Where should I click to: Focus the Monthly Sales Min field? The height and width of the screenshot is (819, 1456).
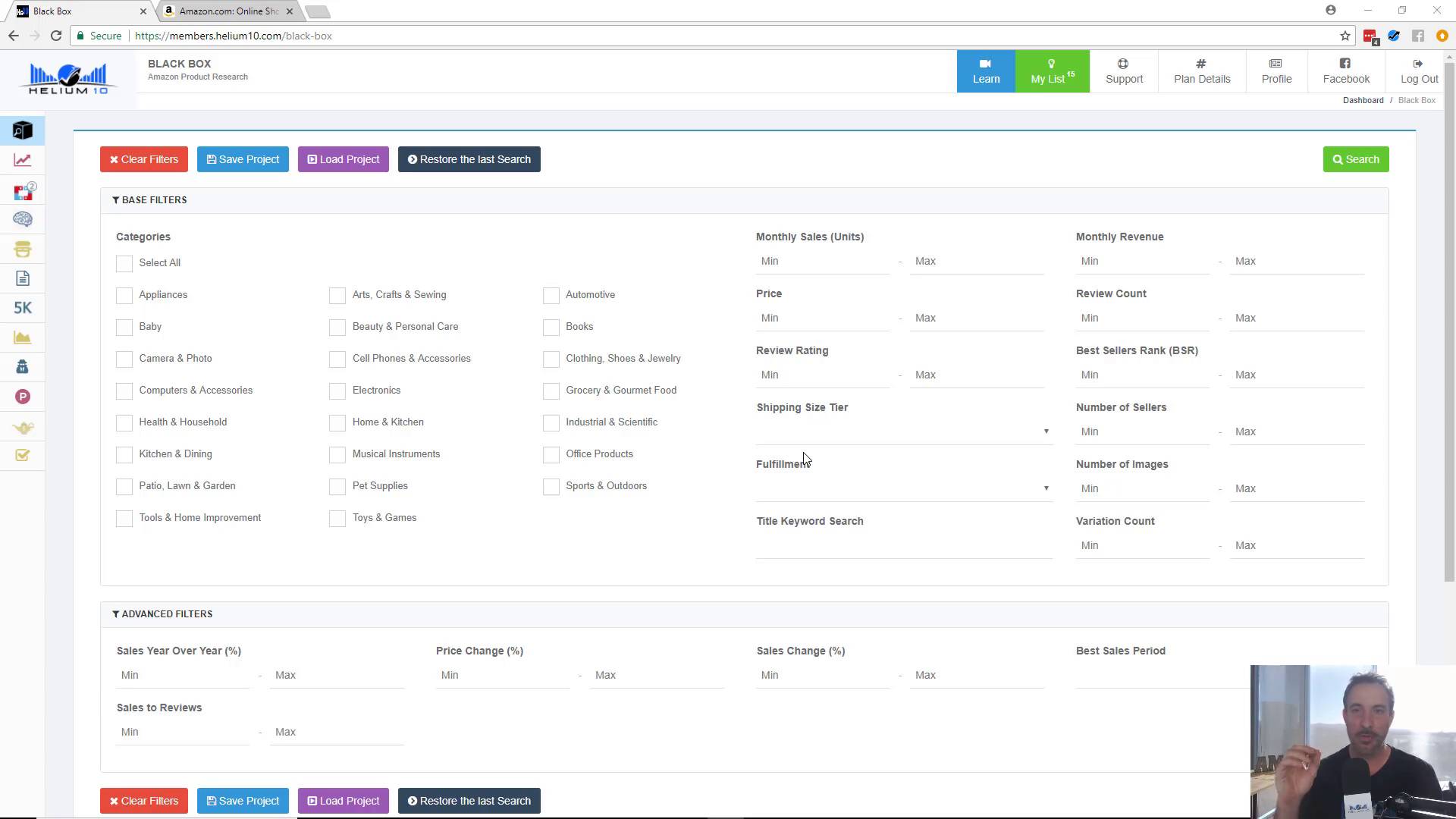pyautogui.click(x=823, y=261)
